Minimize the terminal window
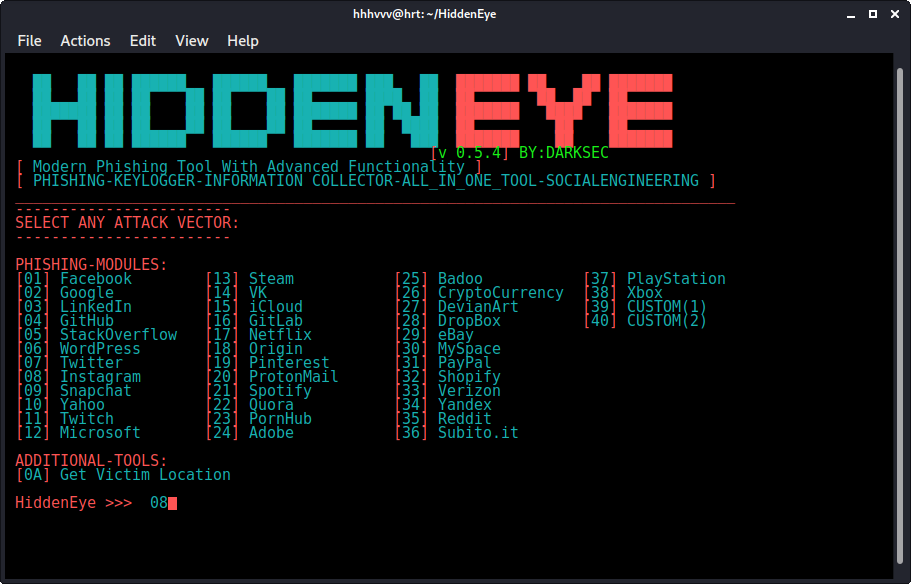 click(851, 15)
